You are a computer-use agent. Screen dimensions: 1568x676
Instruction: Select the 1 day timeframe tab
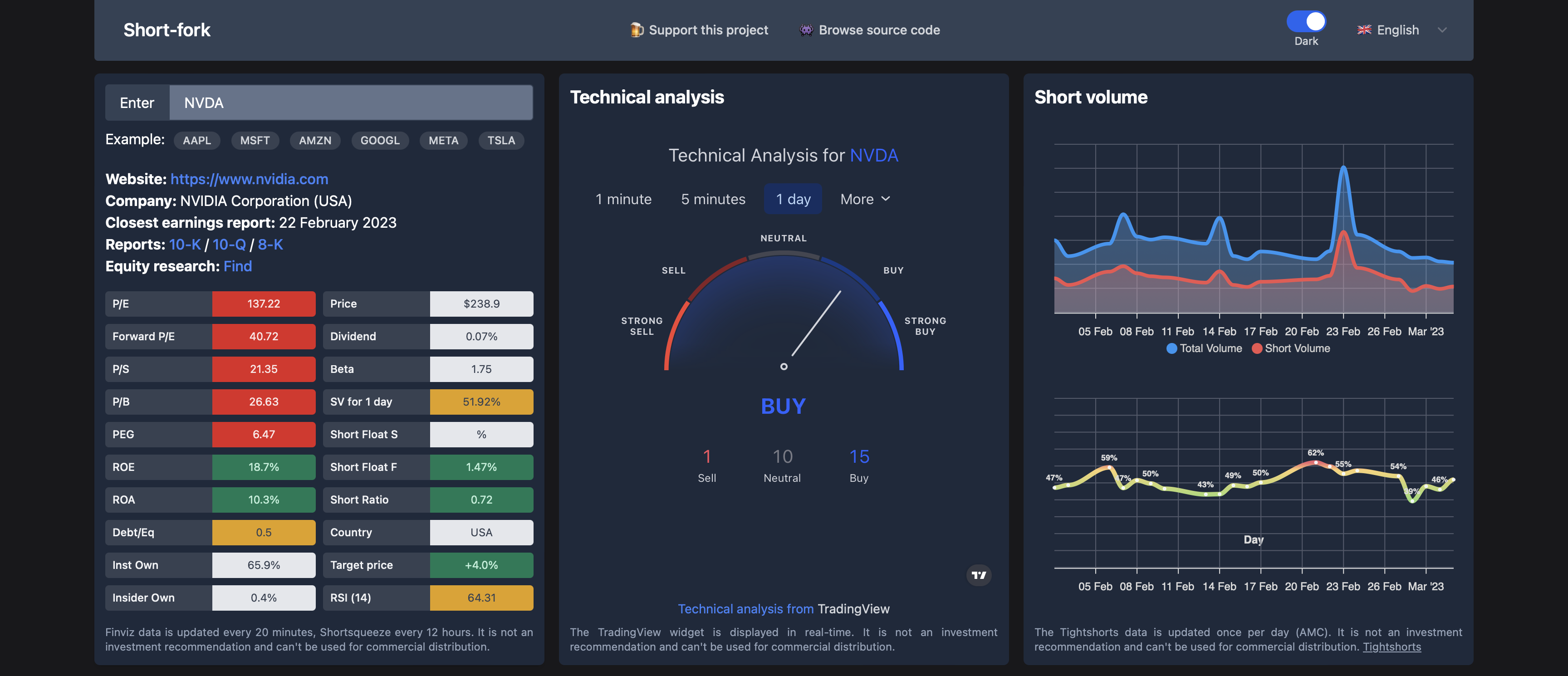793,199
